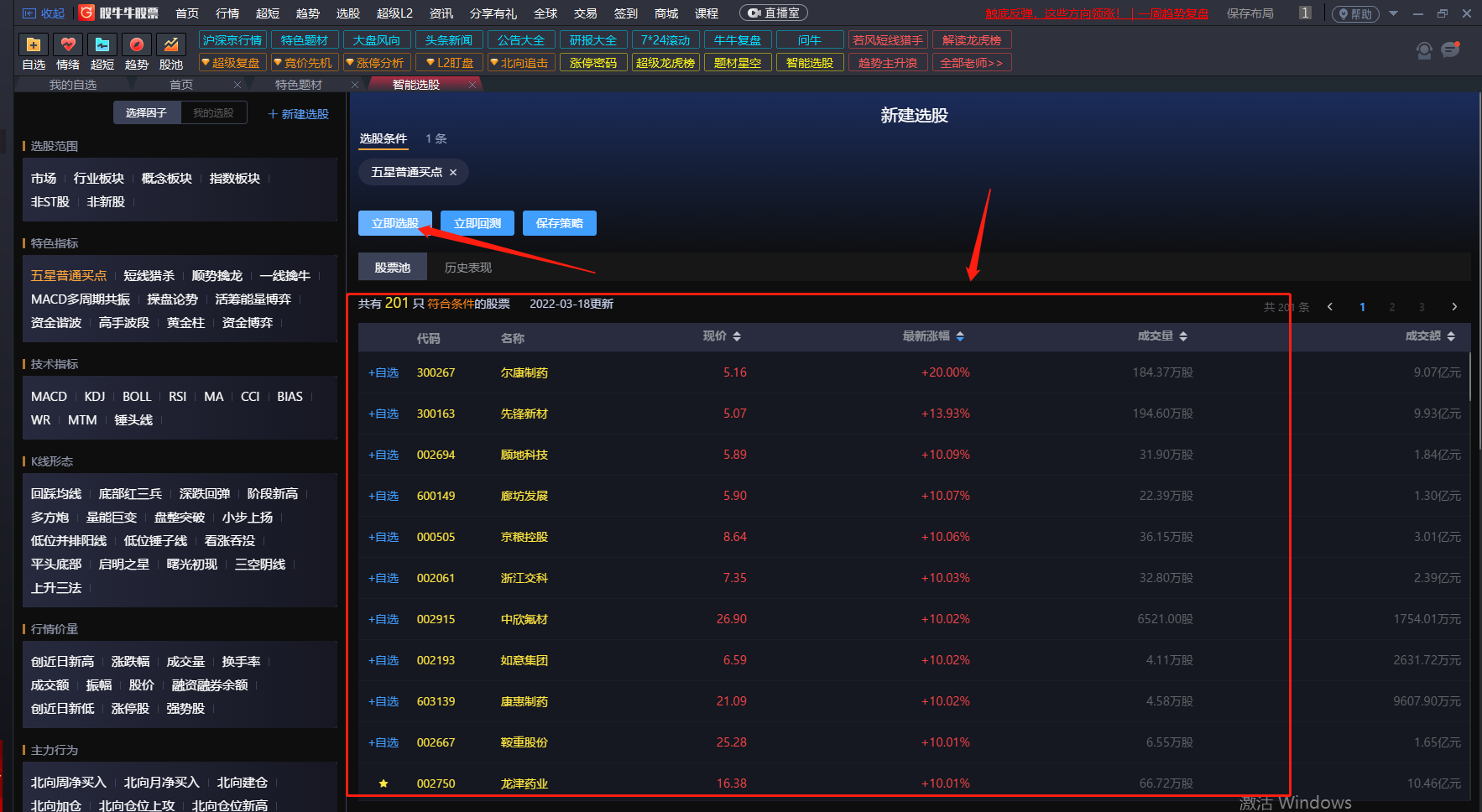Expand the L2盯盘 dropdown button
This screenshot has width=1482, height=812.
coord(449,63)
